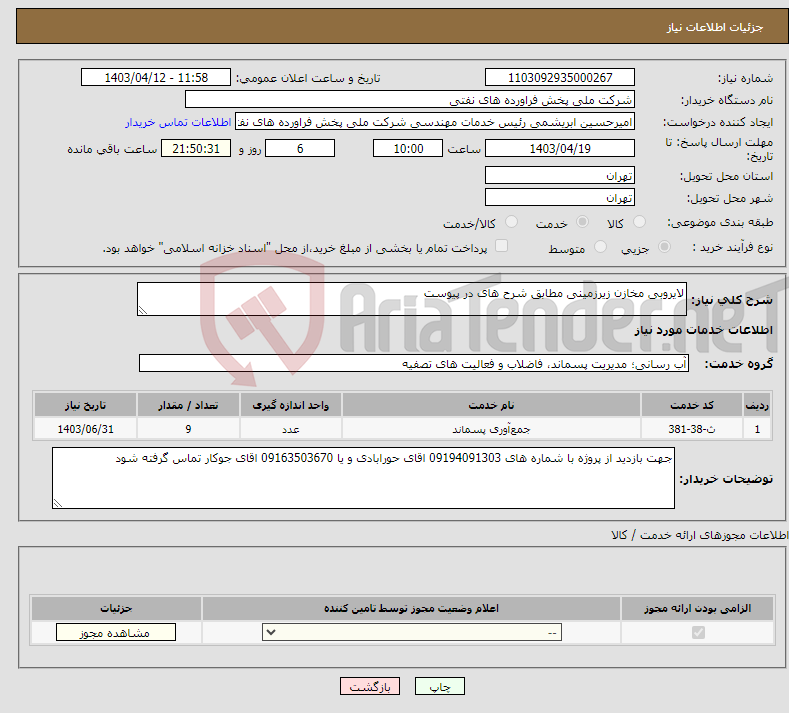This screenshot has height=713, width=789.
Task: Click the اطلاعات مجوزهای ارائه خدمت / کالا heading
Action: pos(699,535)
